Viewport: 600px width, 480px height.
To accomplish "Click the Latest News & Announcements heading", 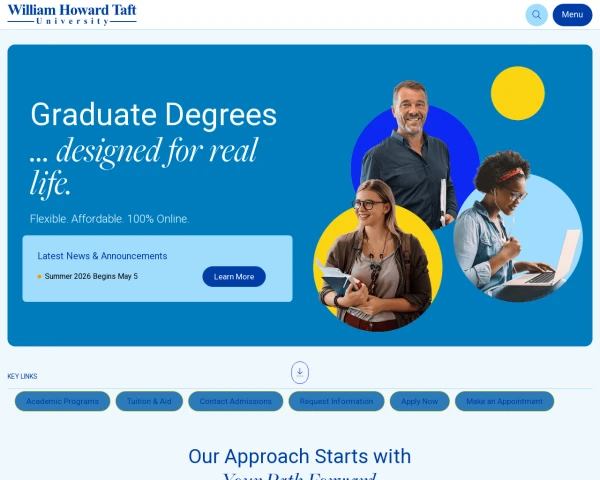I will coord(102,256).
